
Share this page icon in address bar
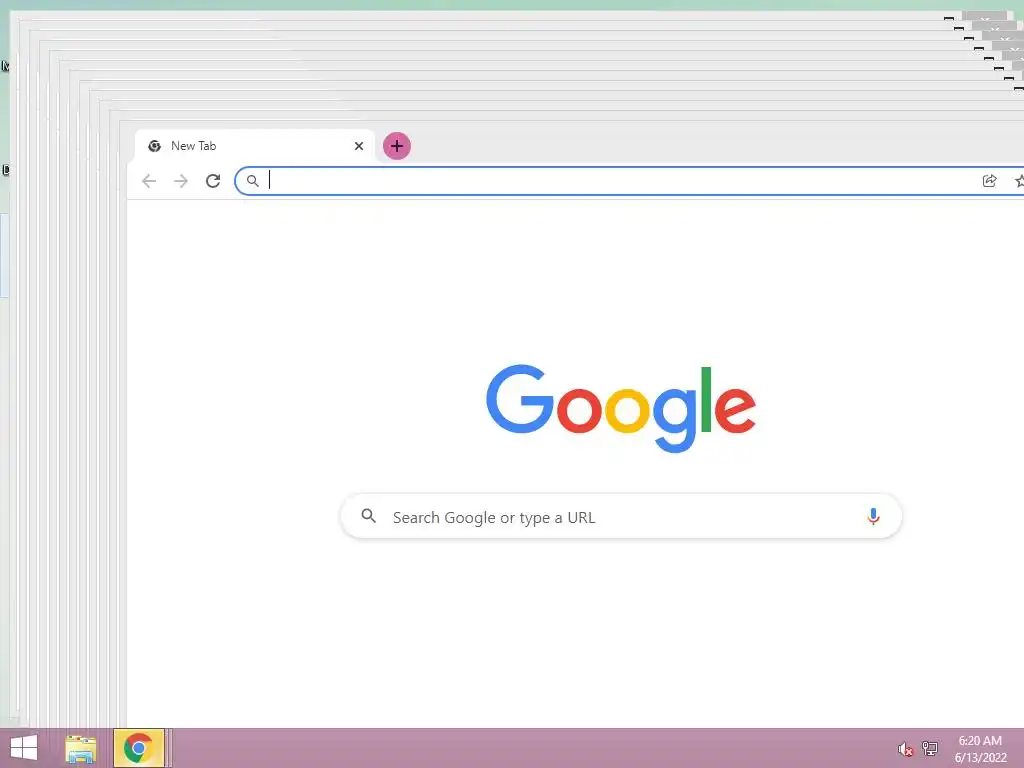(989, 181)
